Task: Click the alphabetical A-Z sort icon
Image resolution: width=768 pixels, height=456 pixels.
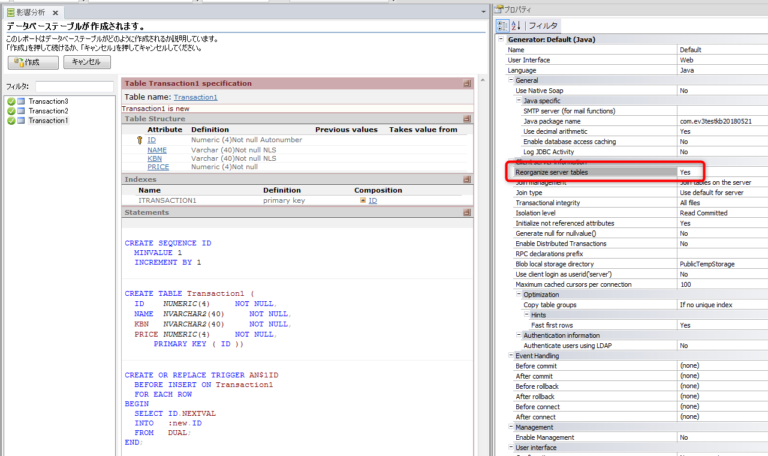Action: (516, 25)
